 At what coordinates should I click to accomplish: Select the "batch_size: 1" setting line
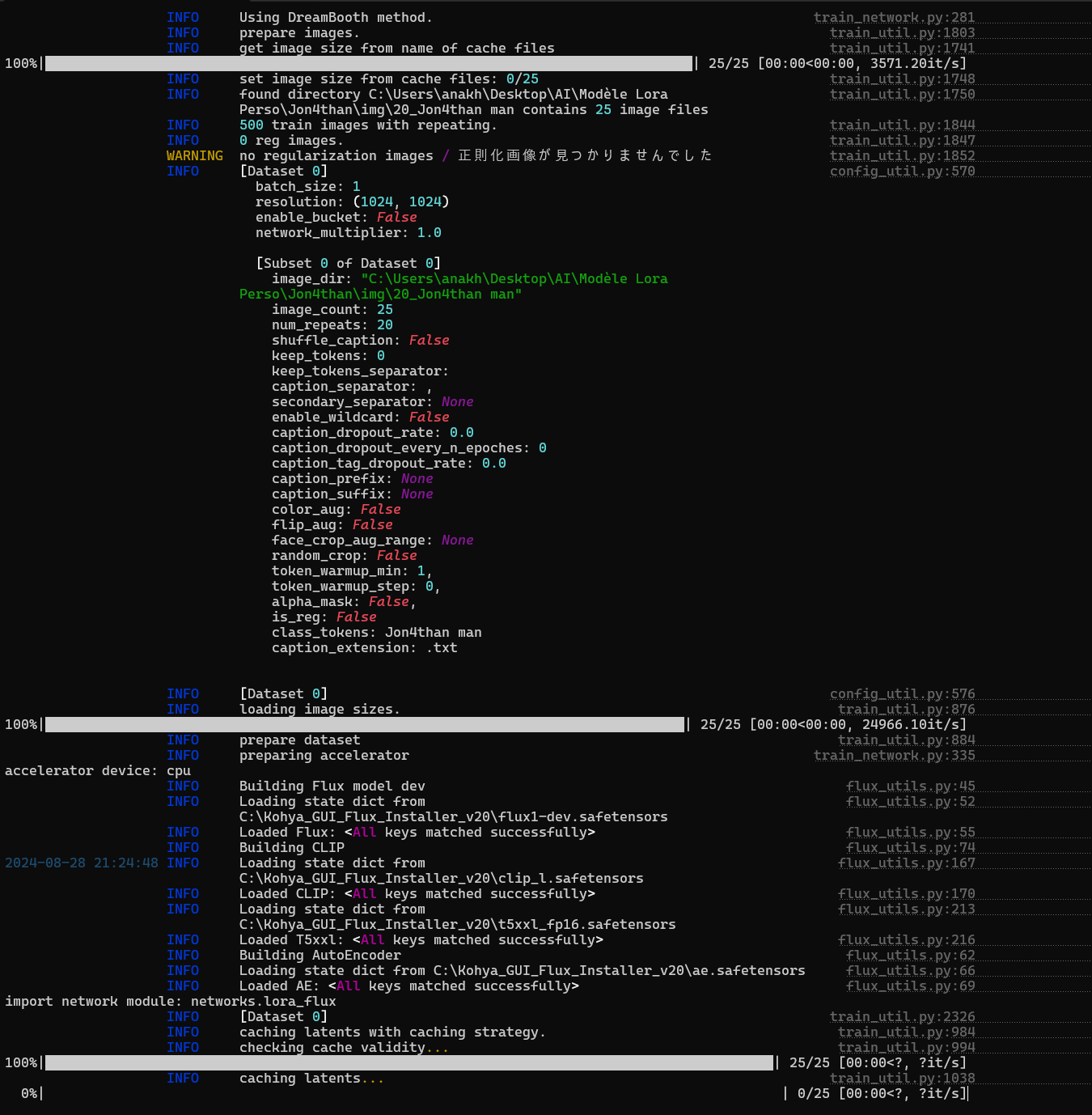coord(308,186)
